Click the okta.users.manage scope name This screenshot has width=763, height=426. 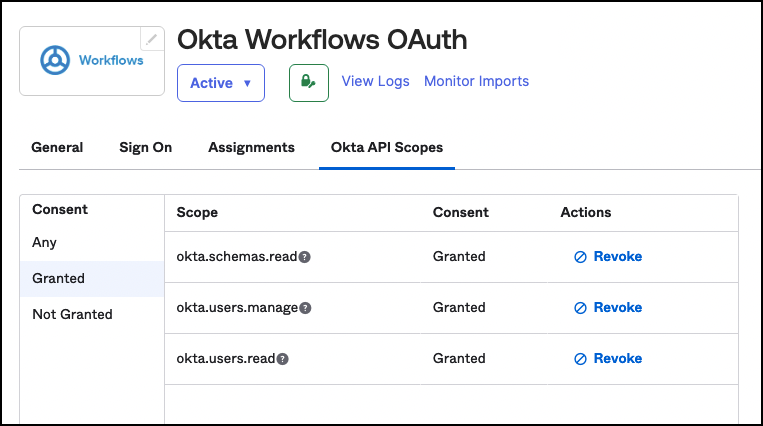click(x=237, y=308)
